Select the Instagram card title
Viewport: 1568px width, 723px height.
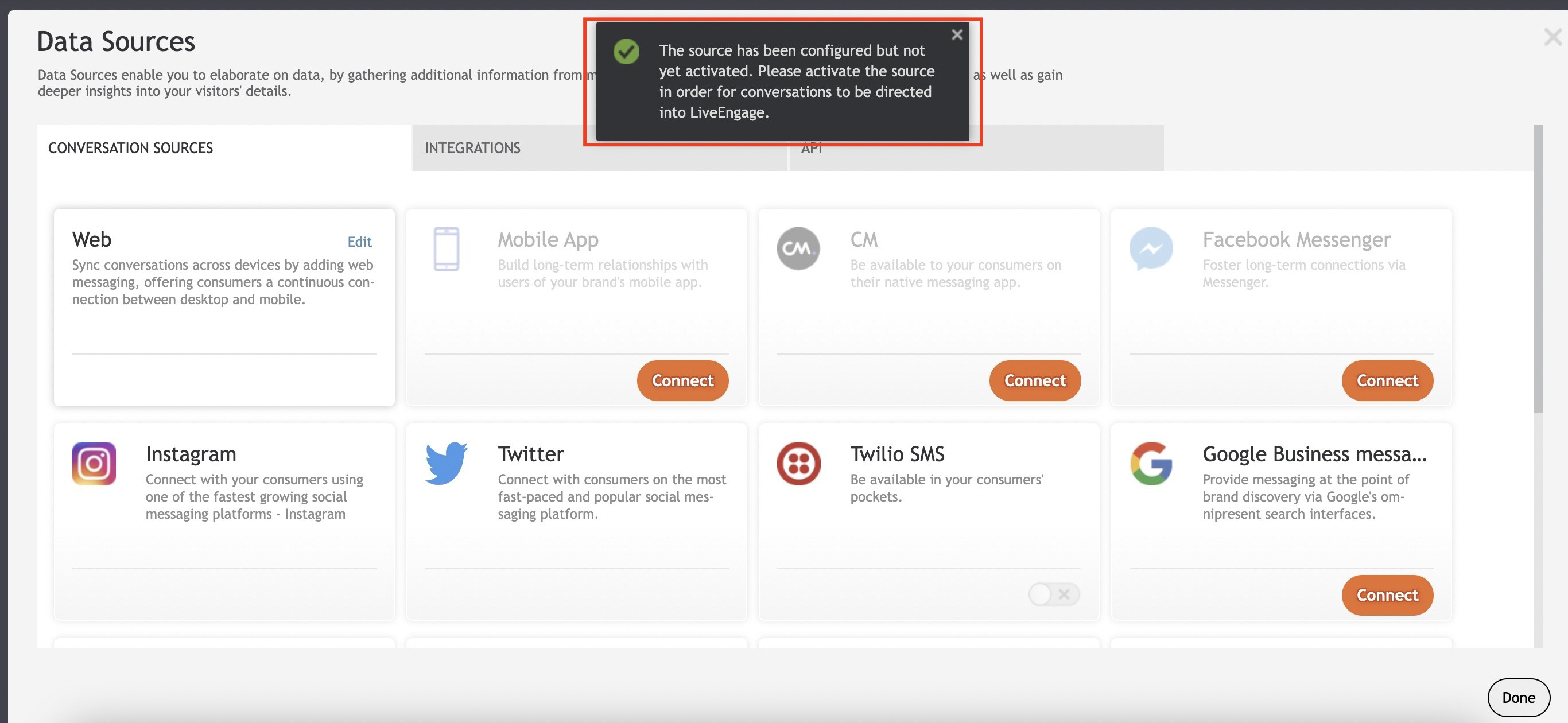191,454
